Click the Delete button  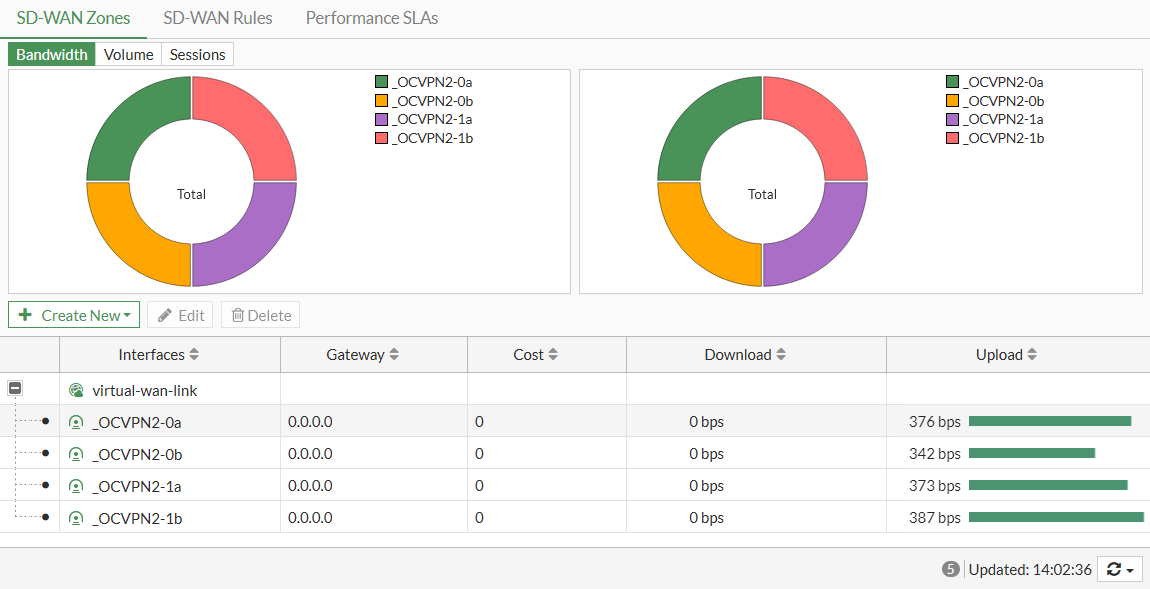tap(260, 315)
